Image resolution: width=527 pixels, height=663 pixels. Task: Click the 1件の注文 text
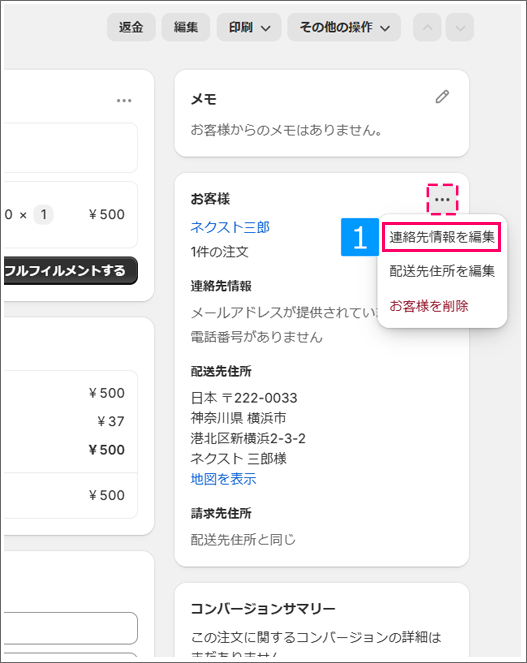click(x=220, y=252)
